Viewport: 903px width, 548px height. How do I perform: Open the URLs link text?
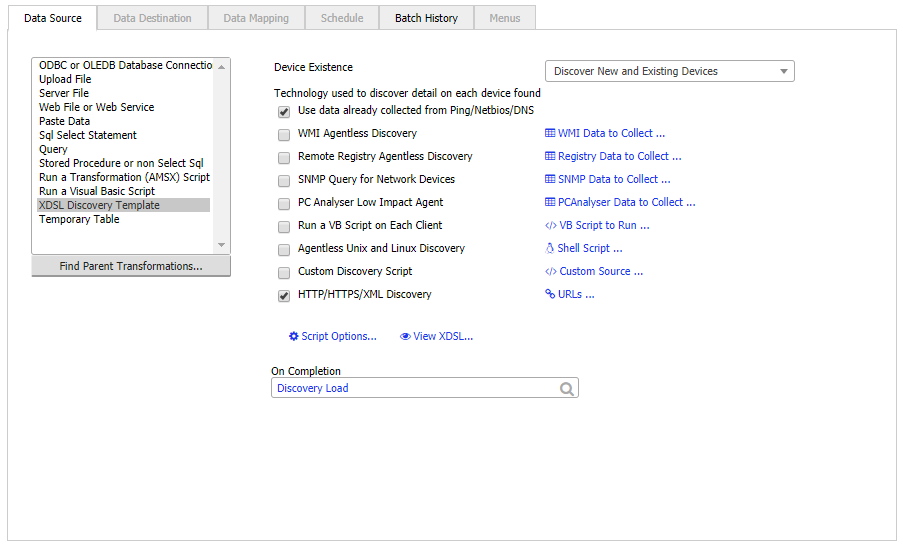[576, 295]
